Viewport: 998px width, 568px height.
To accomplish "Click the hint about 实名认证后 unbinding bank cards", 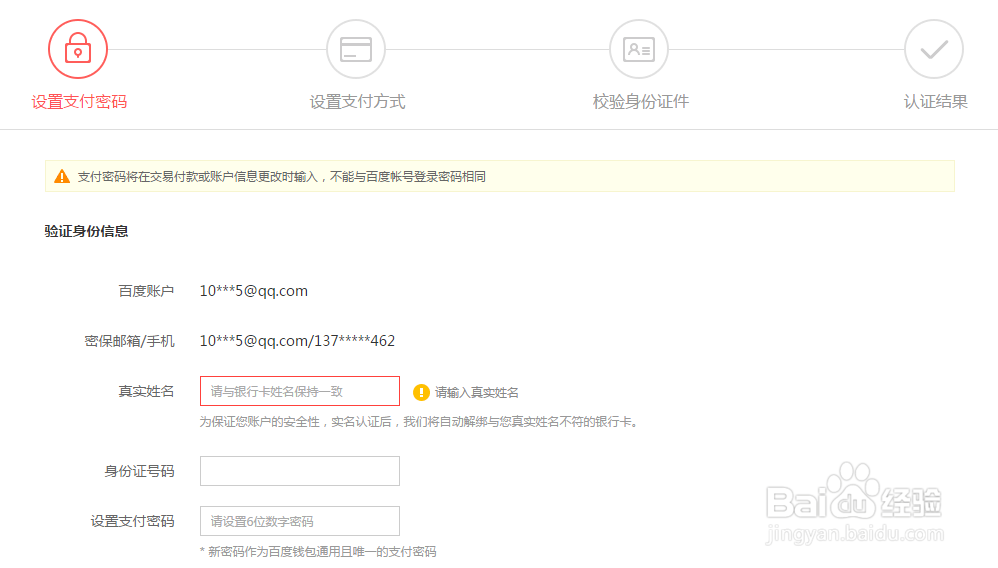I will [x=419, y=422].
